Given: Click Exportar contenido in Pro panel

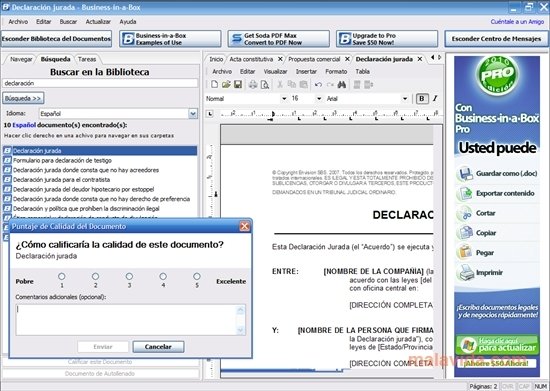Looking at the screenshot, I should (x=496, y=193).
